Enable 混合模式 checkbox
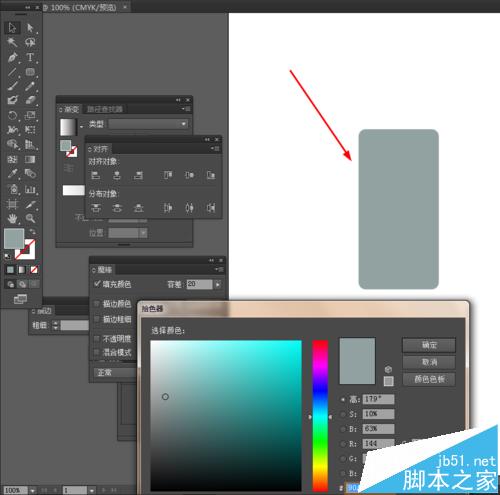Image resolution: width=500 pixels, height=495 pixels. tap(97, 352)
